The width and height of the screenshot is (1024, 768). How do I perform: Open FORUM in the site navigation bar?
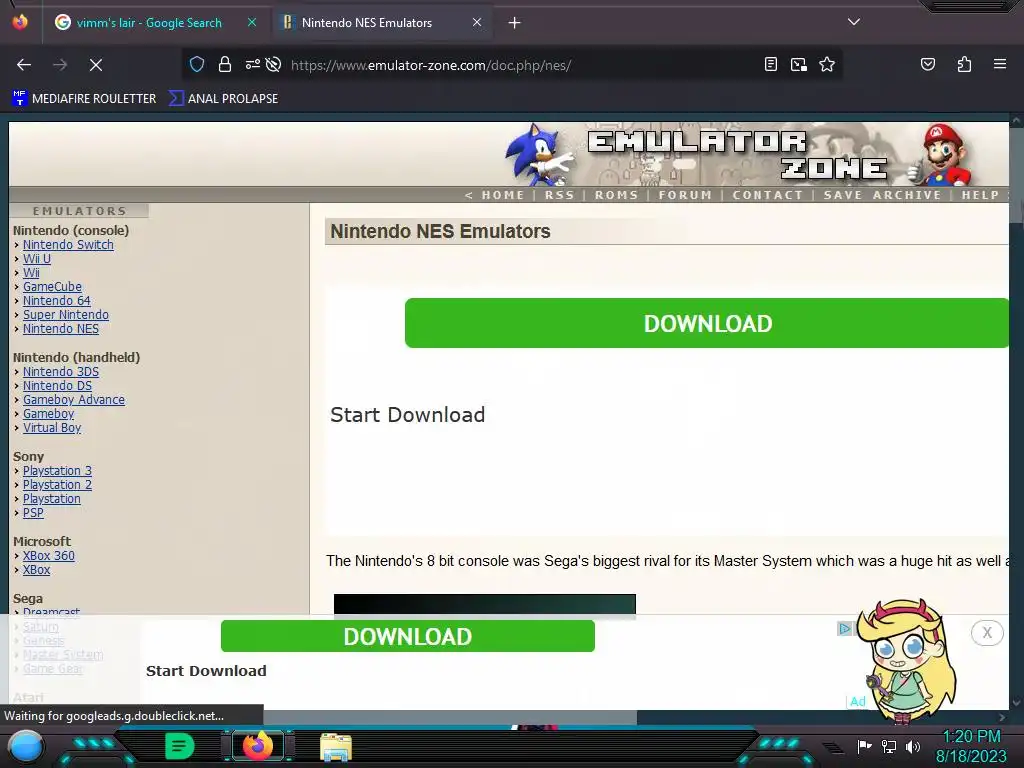685,195
